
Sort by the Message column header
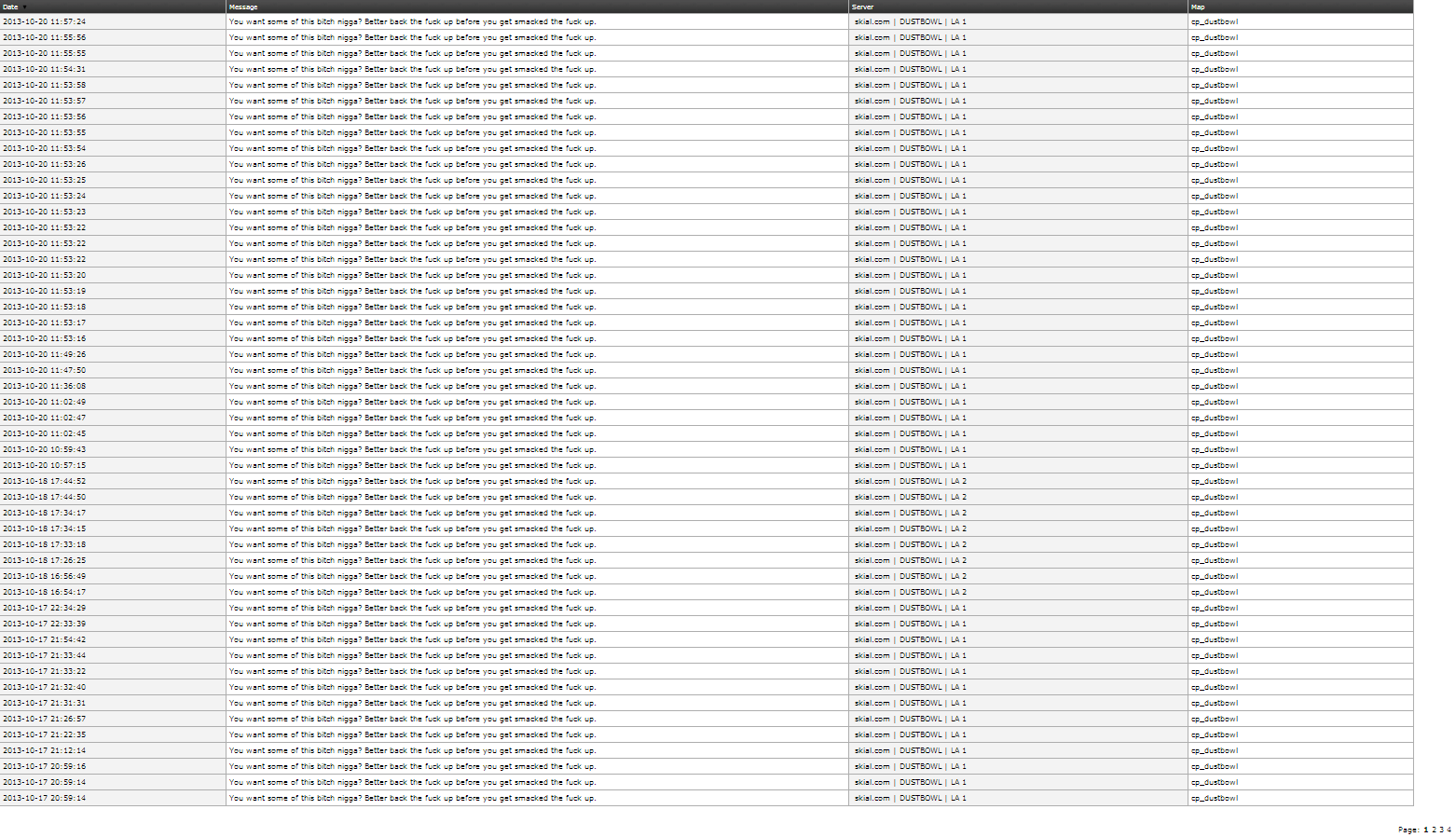tap(243, 7)
